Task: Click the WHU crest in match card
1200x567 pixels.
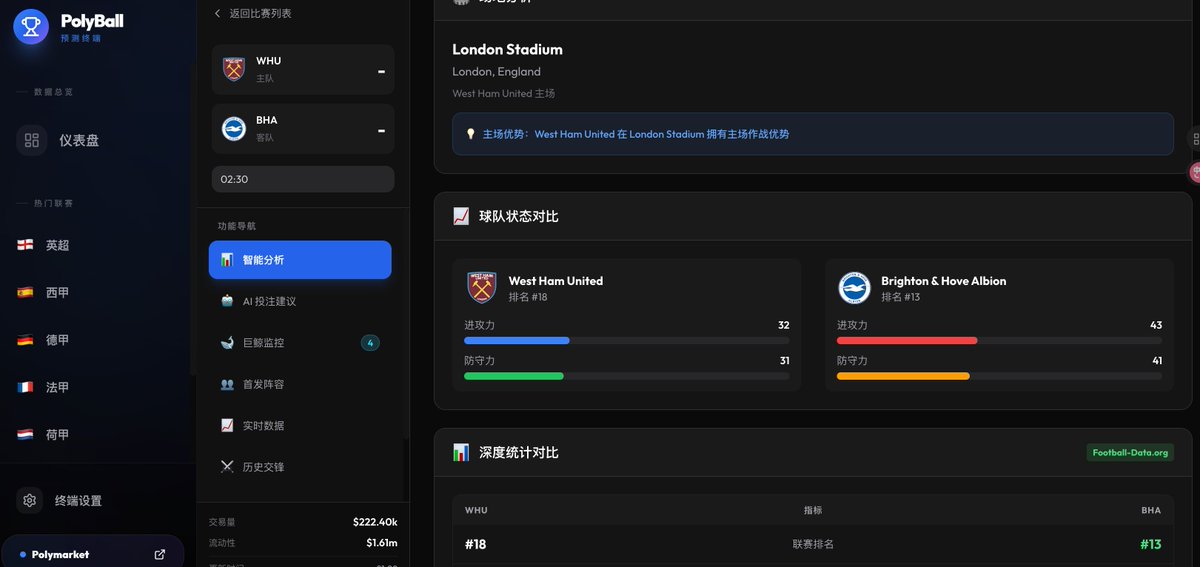Action: [x=234, y=69]
